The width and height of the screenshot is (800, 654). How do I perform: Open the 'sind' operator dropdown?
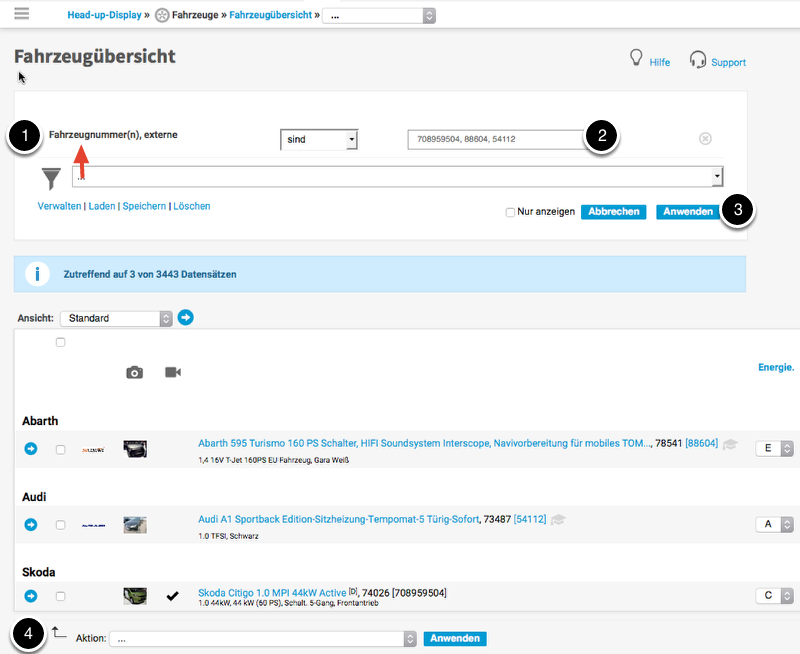(319, 140)
